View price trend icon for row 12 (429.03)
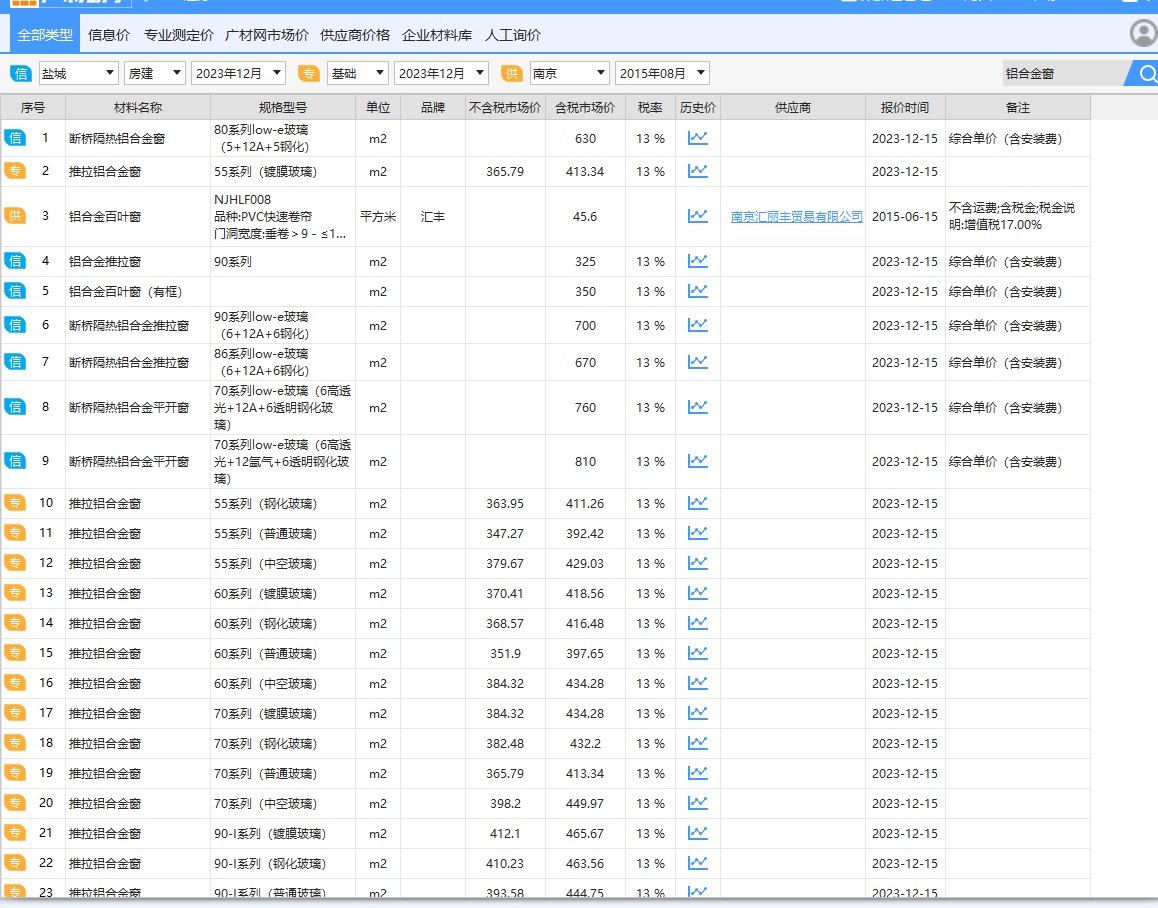The image size is (1158, 908). pos(698,563)
